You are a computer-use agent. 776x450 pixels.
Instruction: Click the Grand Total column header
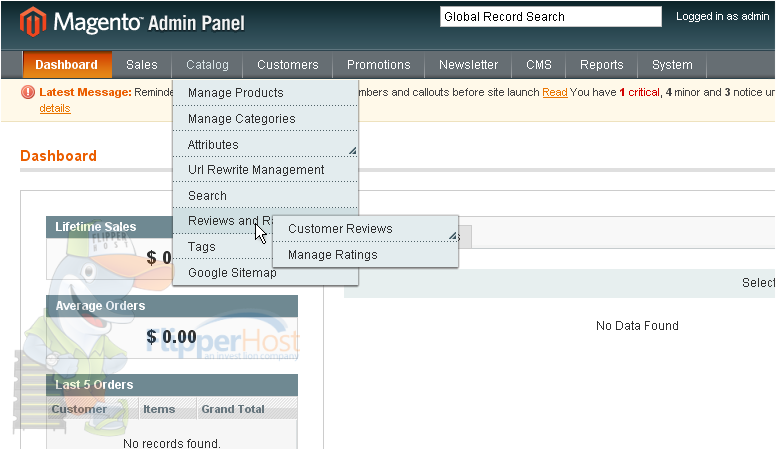click(x=248, y=409)
